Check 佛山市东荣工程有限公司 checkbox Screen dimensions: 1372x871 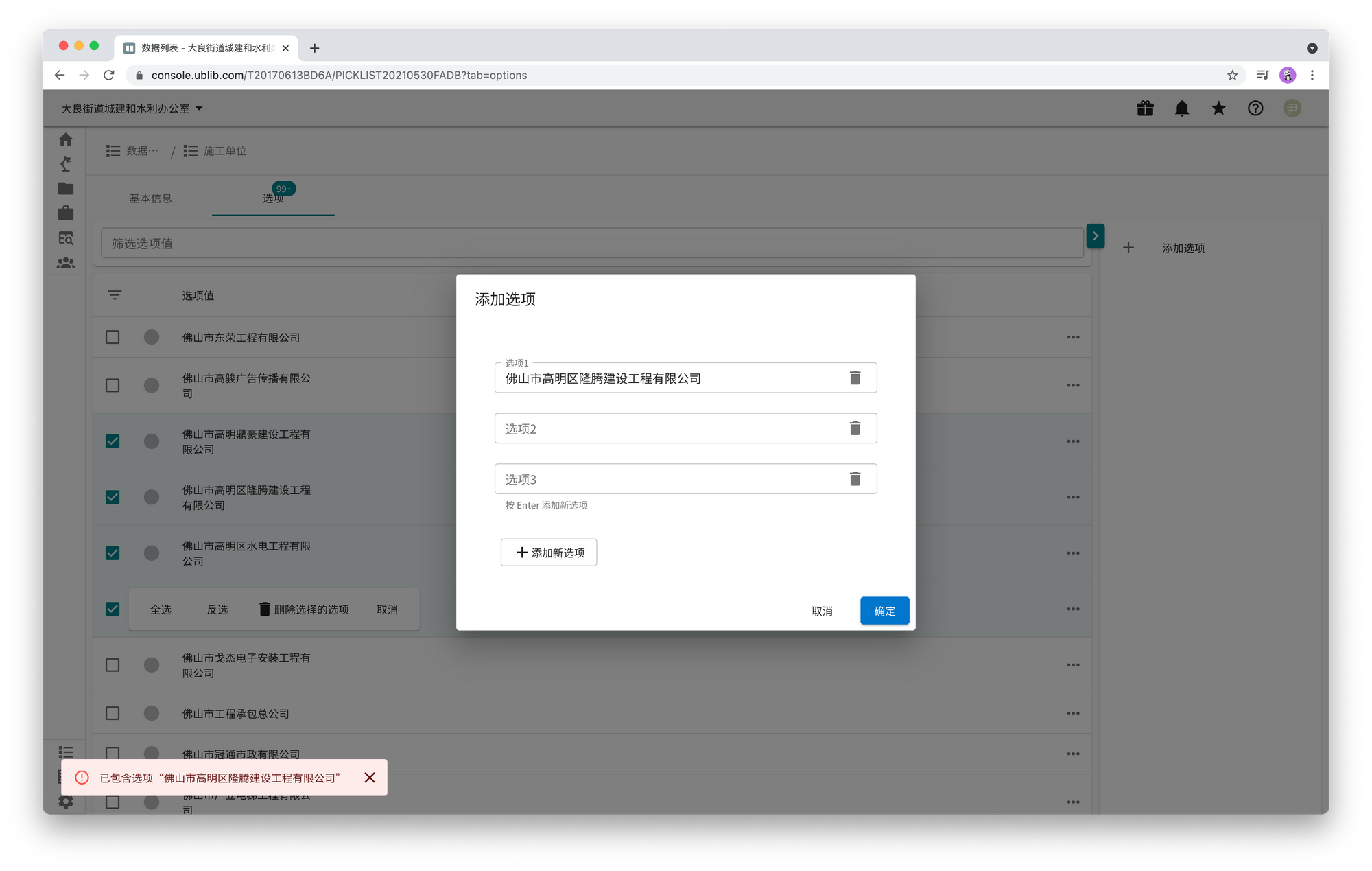tap(113, 337)
